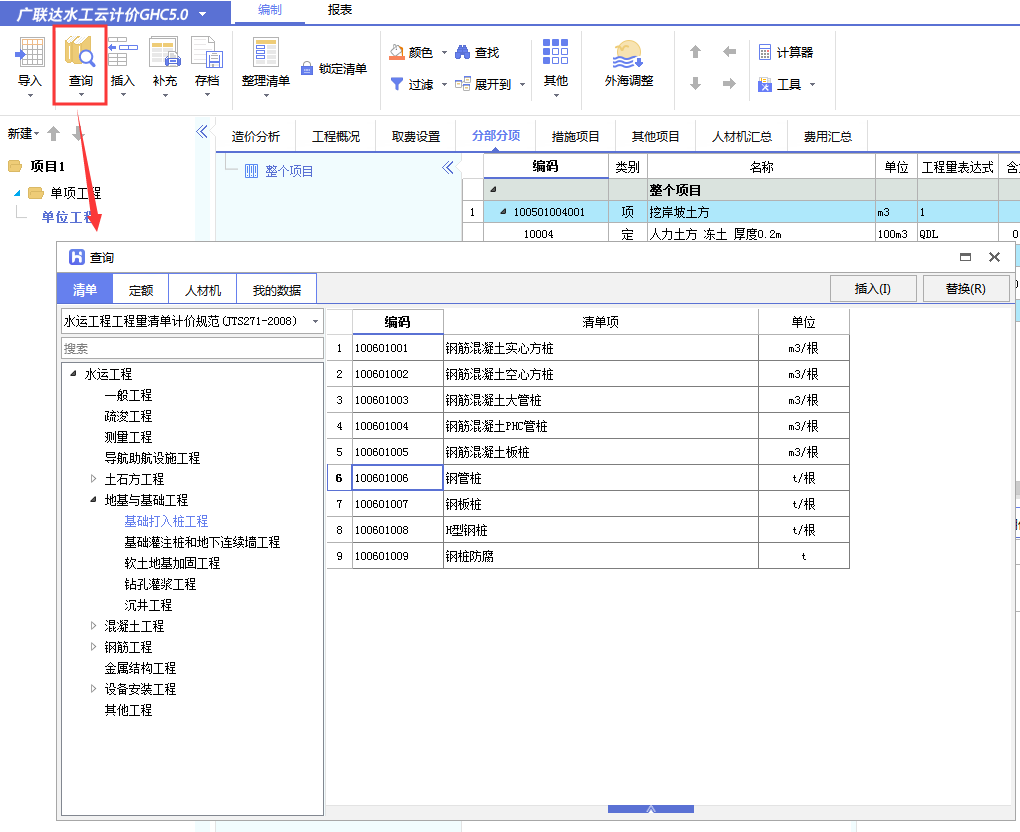This screenshot has height=832, width=1020.
Task: Click the 替换(R) button
Action: click(x=964, y=288)
